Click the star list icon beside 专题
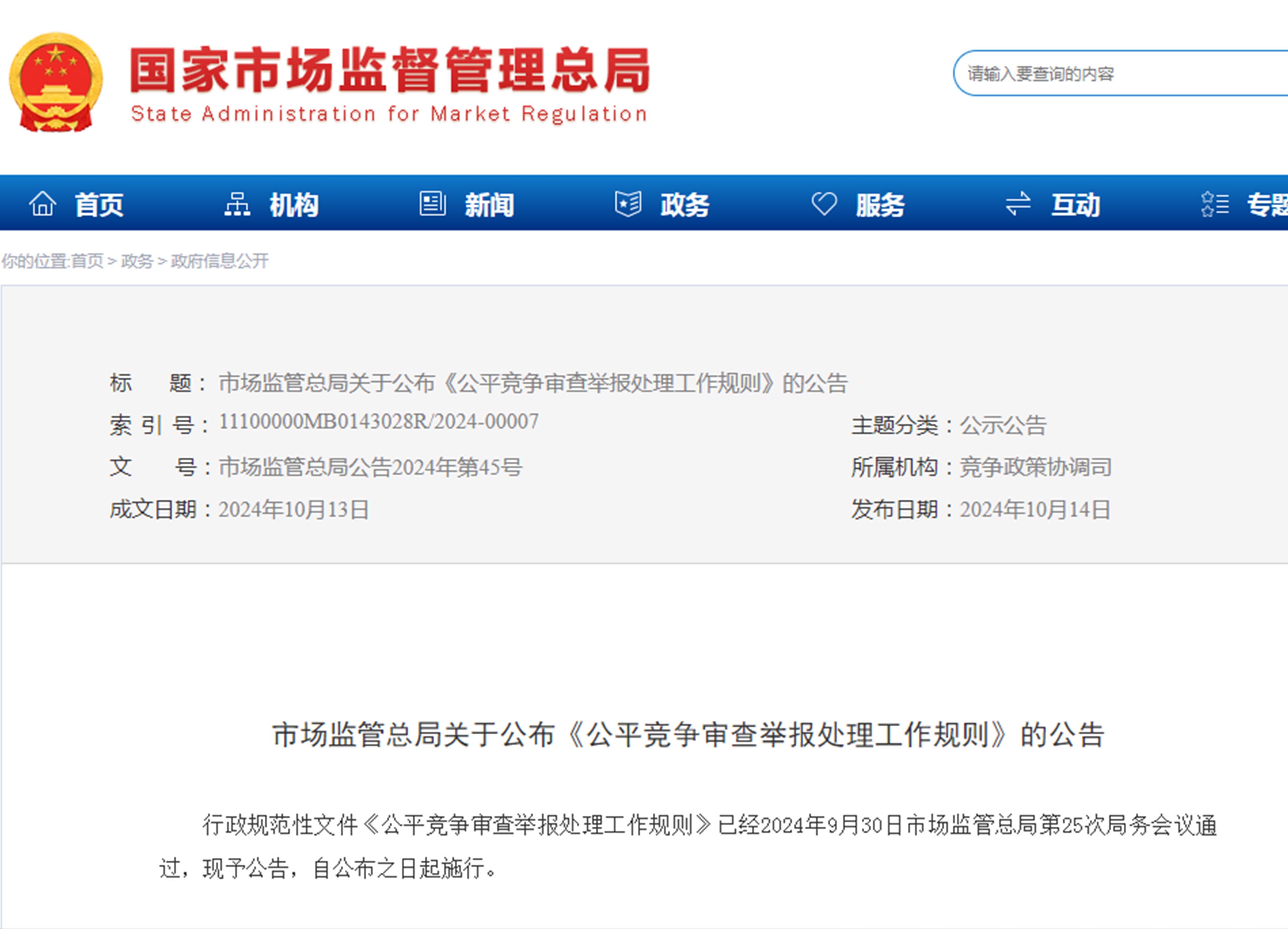The height and width of the screenshot is (929, 1288). pyautogui.click(x=1215, y=204)
